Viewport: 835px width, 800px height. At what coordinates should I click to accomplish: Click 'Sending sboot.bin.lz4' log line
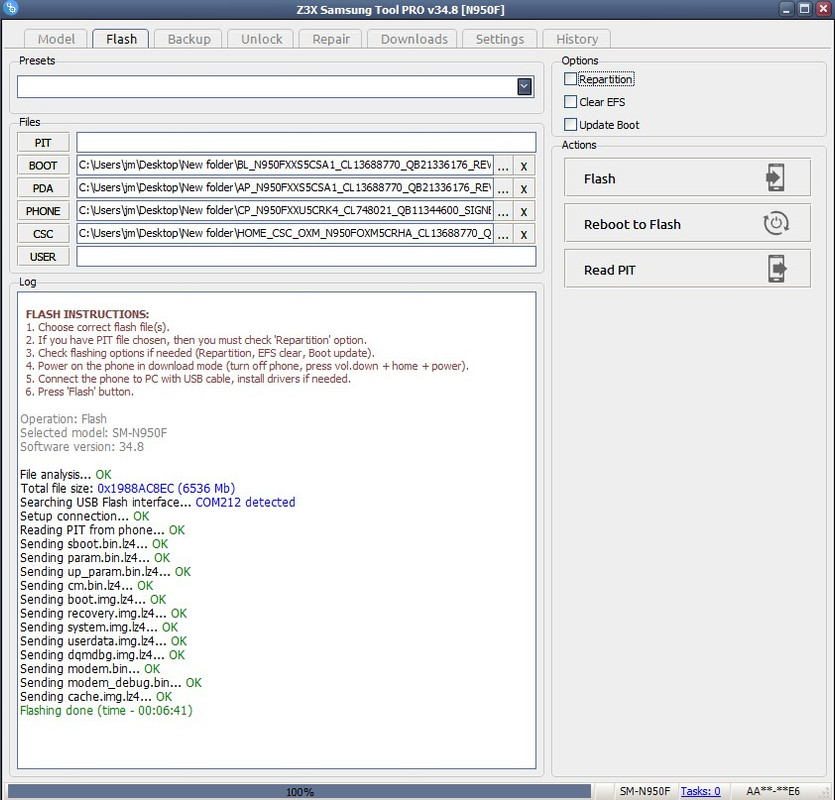point(94,544)
